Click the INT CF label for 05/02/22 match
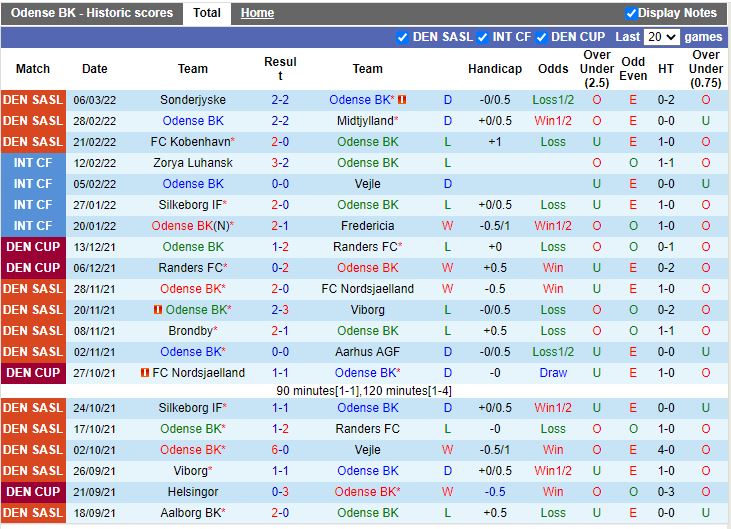Viewport: 731px width, 529px height. (x=33, y=184)
